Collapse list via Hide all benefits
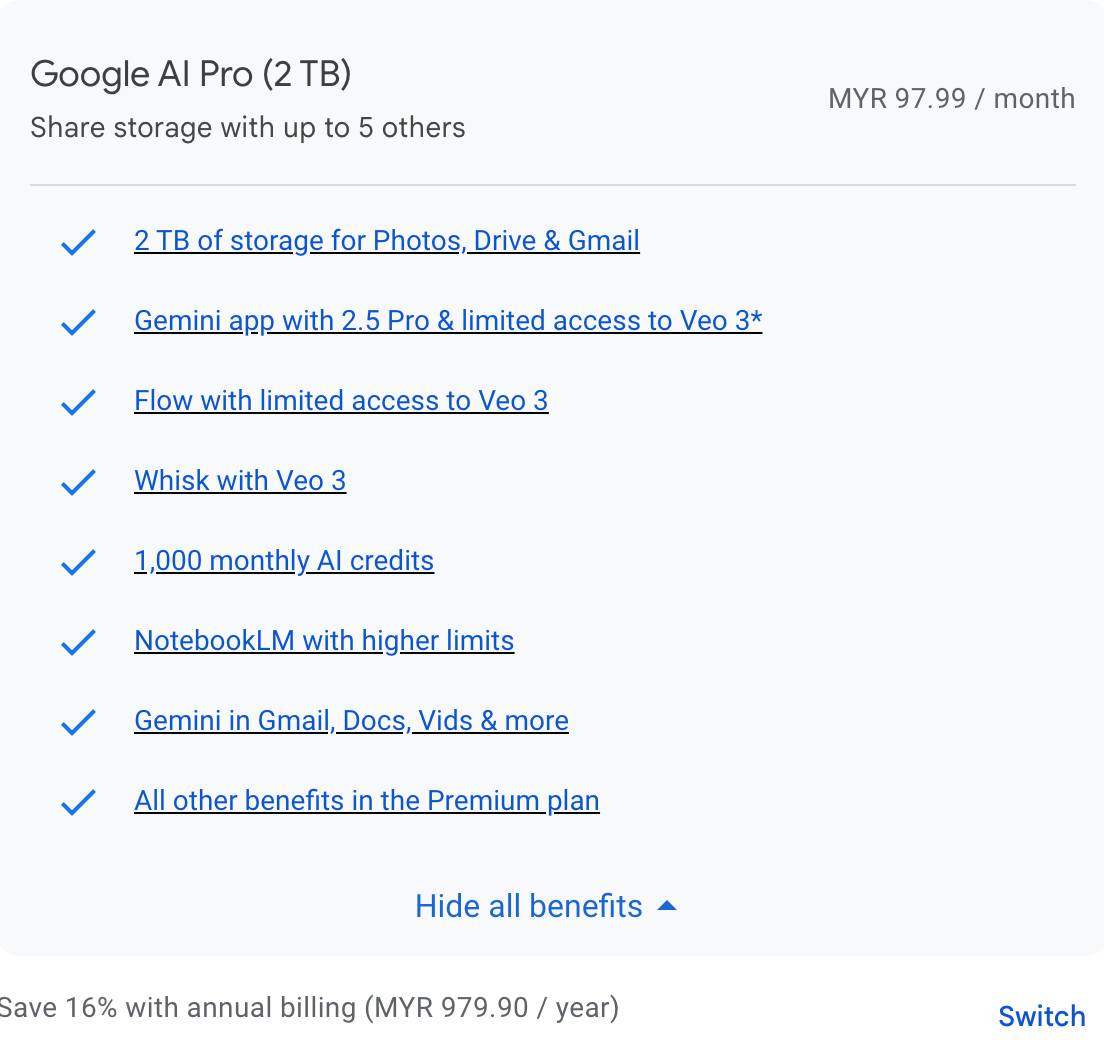This screenshot has height=1054, width=1104. click(x=529, y=906)
